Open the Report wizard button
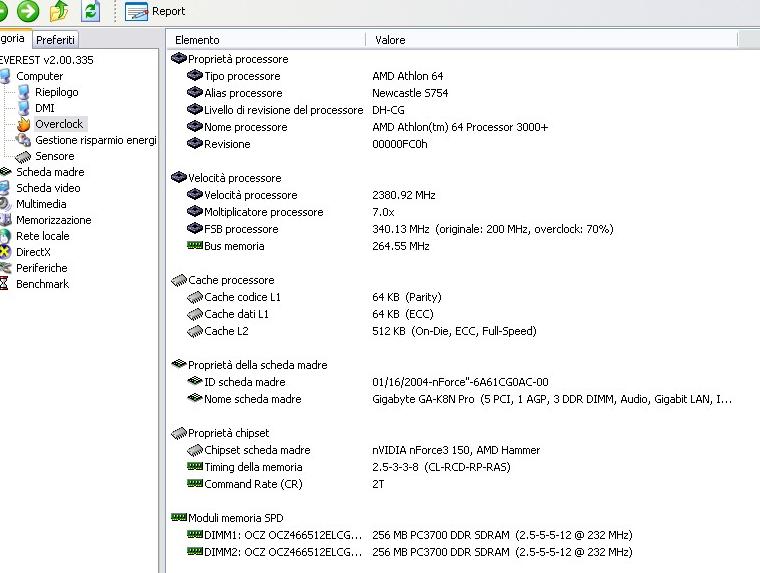The width and height of the screenshot is (760, 573). (155, 11)
